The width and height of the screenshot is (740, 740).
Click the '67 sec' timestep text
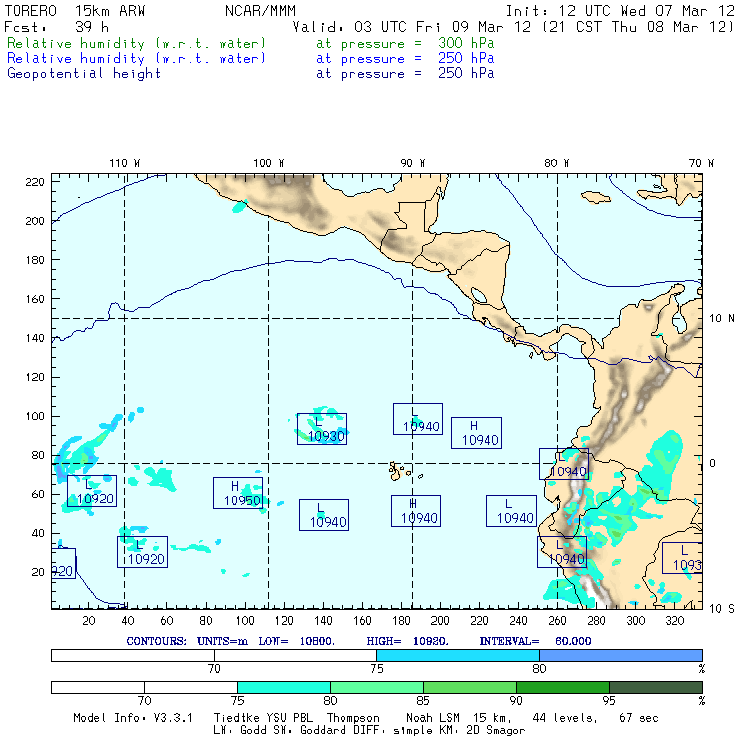[639, 718]
